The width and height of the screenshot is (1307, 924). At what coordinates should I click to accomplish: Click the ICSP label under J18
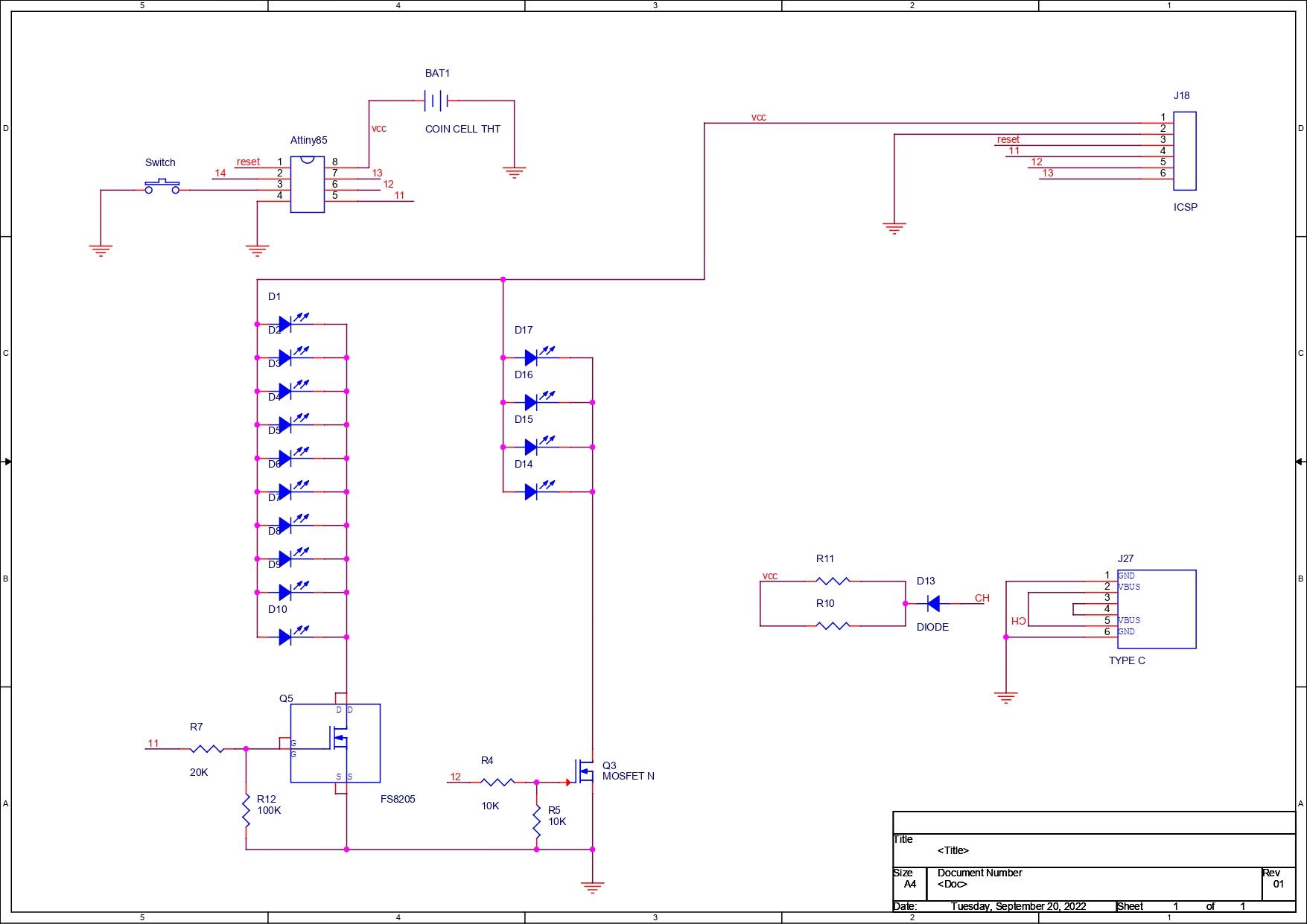pos(1186,207)
